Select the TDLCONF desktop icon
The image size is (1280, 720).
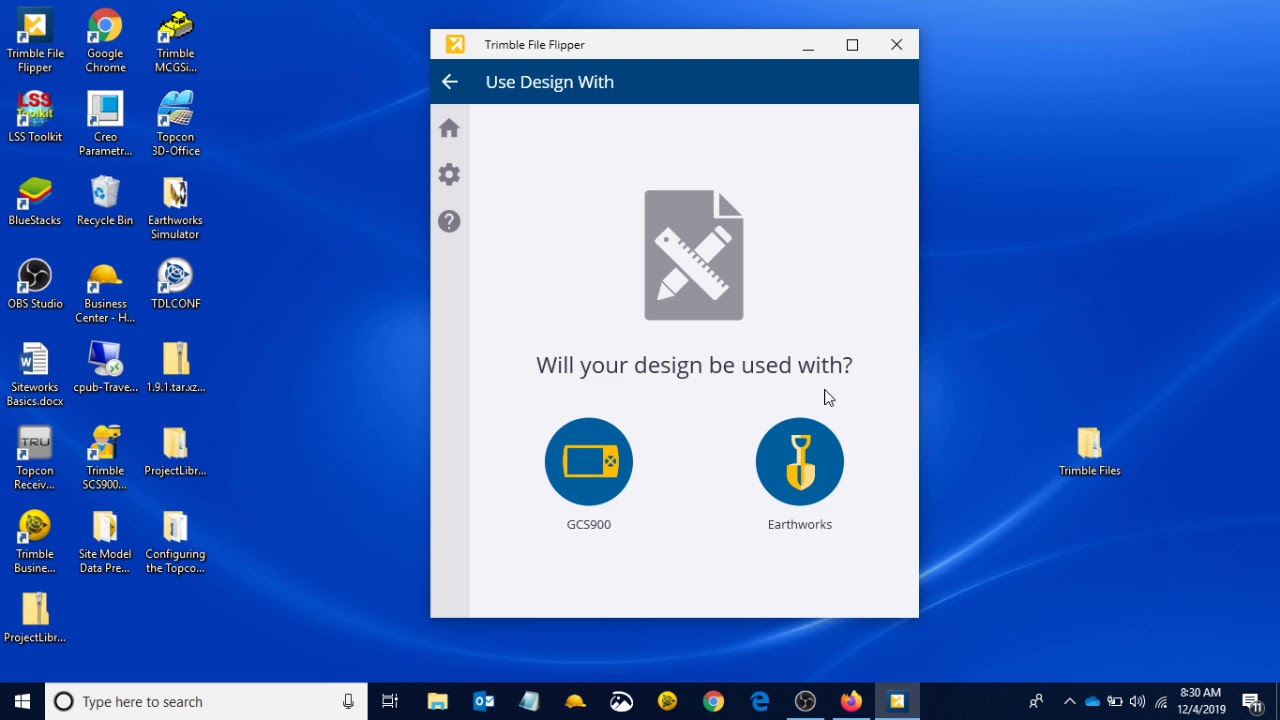coord(175,284)
